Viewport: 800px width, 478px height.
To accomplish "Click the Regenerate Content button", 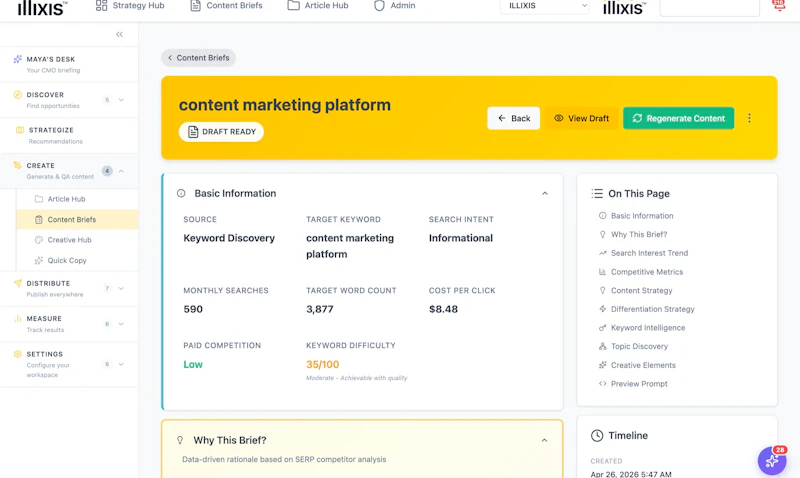I will [x=679, y=118].
